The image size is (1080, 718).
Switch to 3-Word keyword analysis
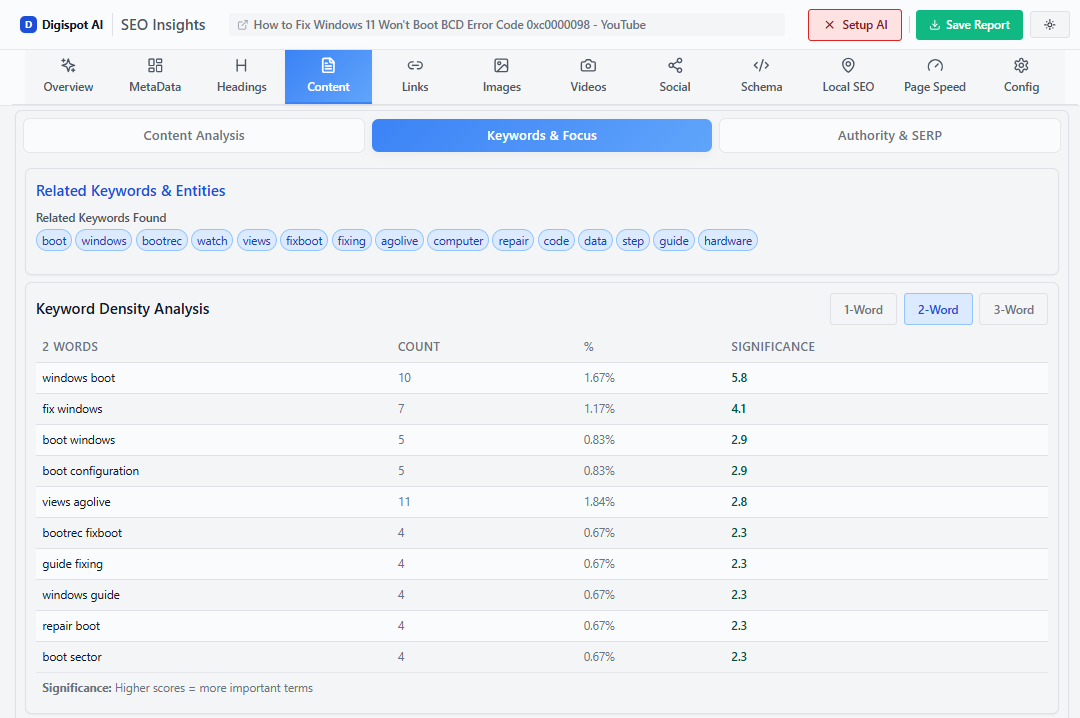point(1013,309)
